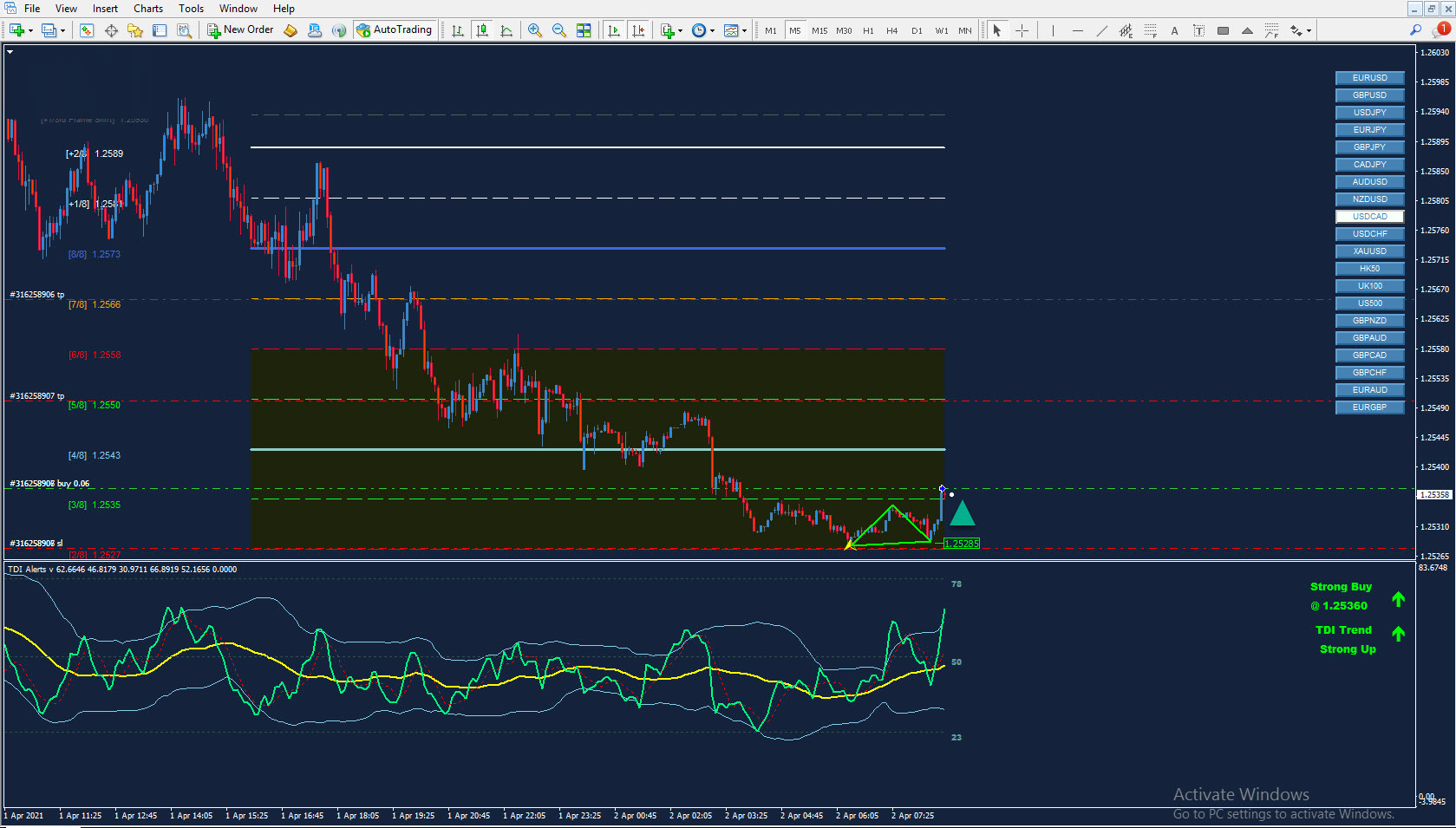Image resolution: width=1456 pixels, height=828 pixels.
Task: Select M30 timeframe
Action: coord(844,30)
